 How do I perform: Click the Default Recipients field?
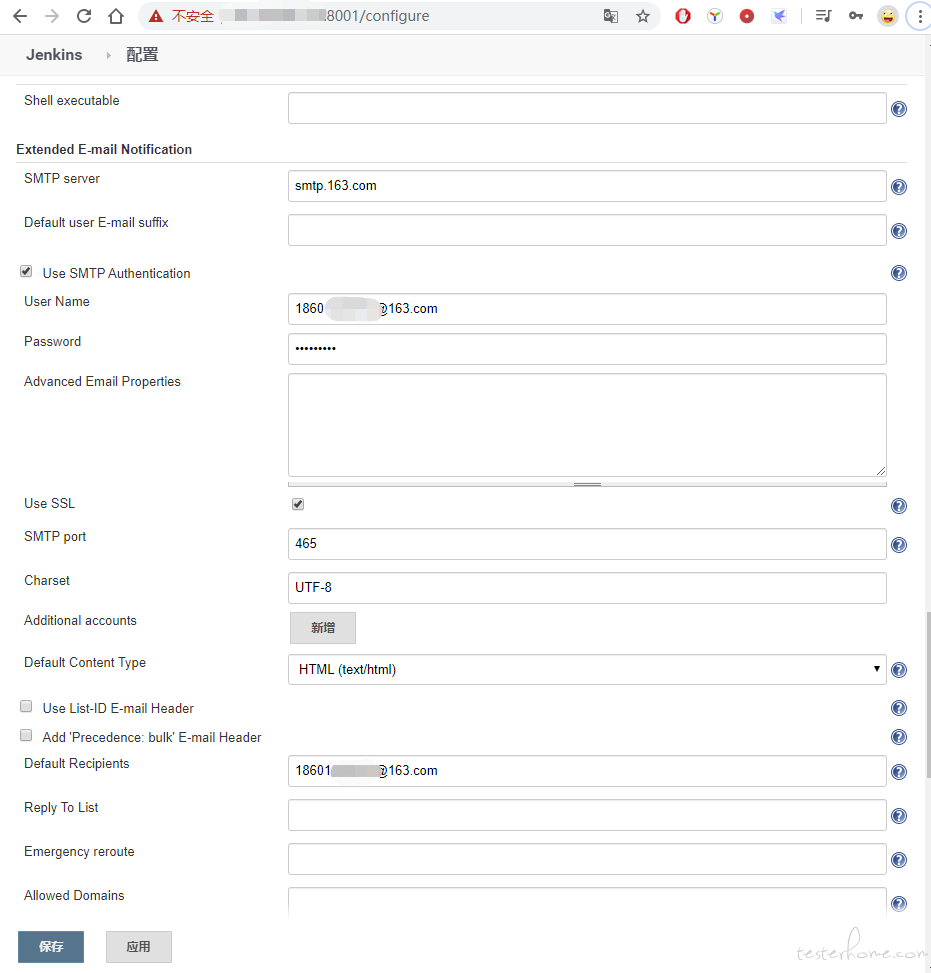click(587, 771)
